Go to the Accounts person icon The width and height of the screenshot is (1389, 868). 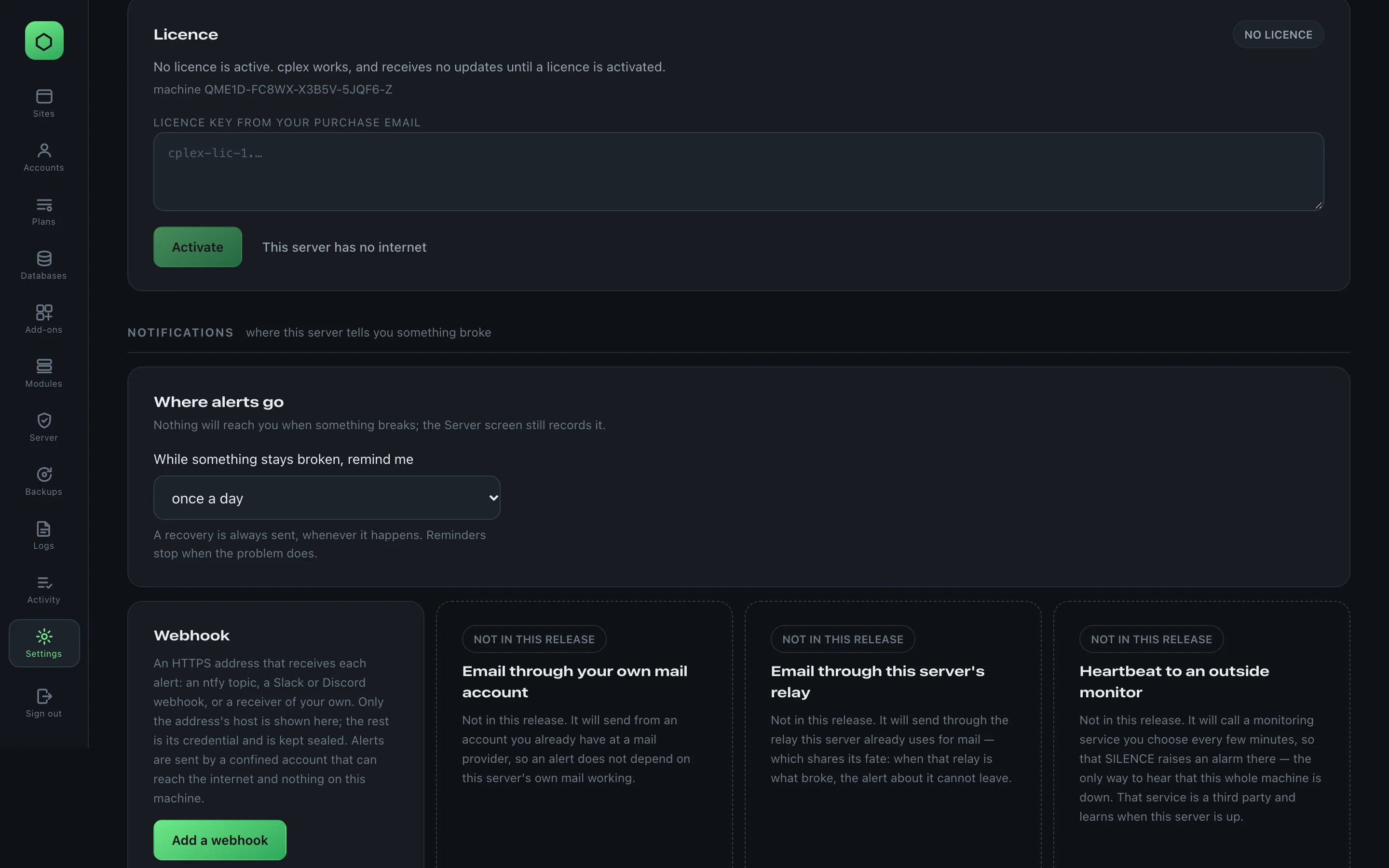[x=44, y=150]
